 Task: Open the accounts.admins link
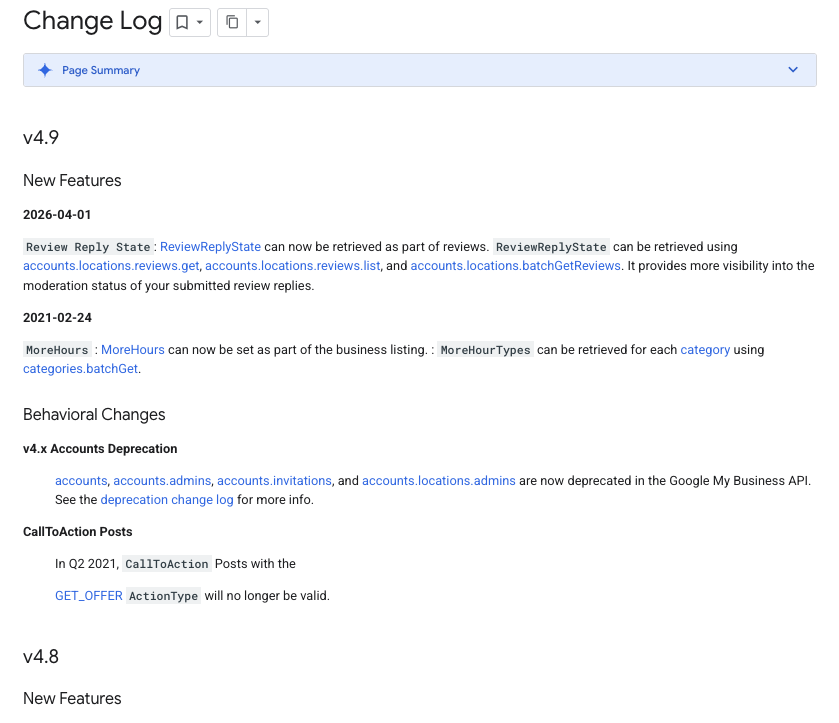click(x=162, y=481)
